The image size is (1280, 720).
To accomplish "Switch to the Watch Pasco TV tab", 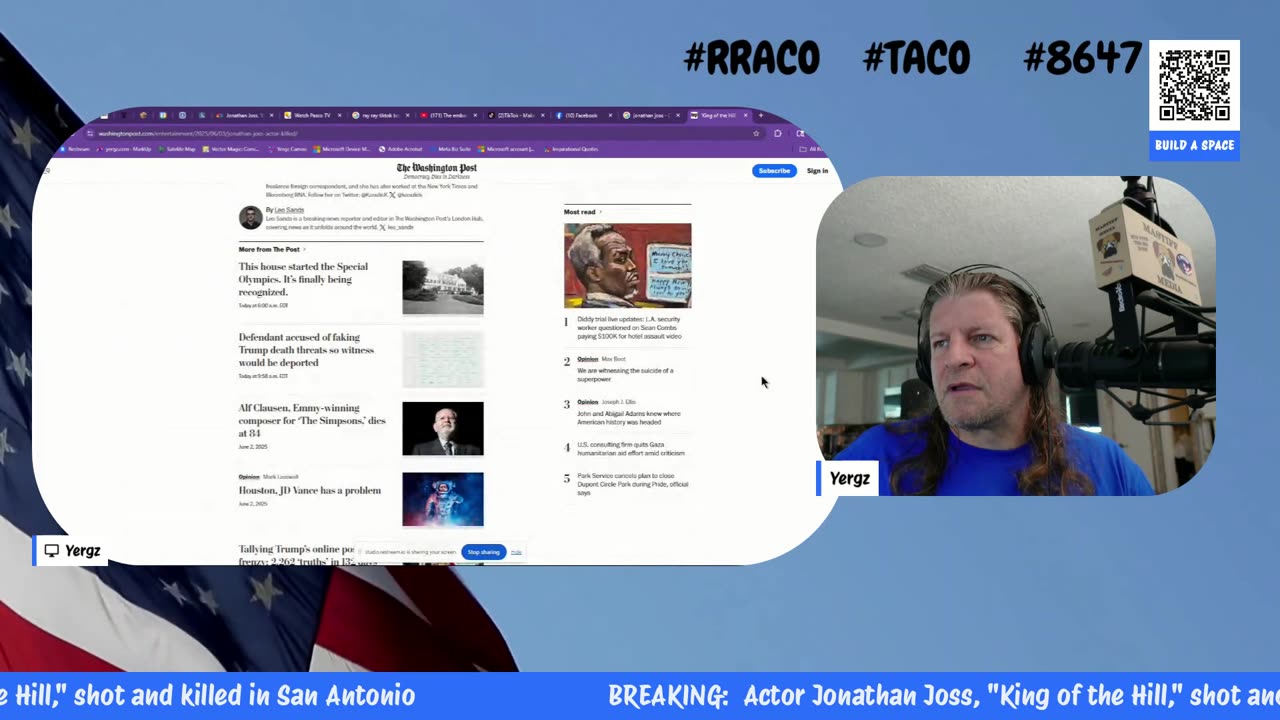I will pos(313,115).
